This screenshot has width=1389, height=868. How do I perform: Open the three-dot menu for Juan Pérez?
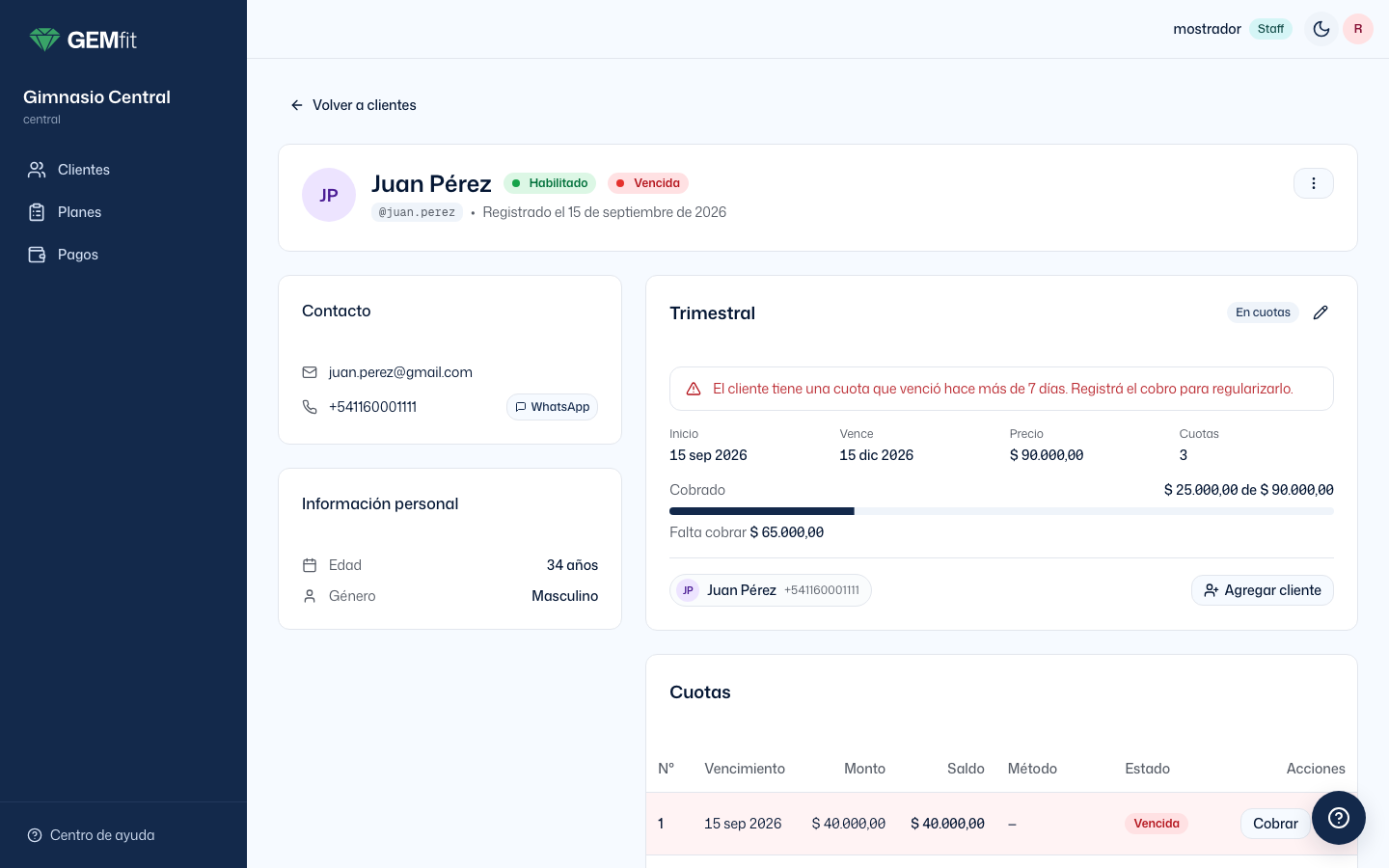1314,183
